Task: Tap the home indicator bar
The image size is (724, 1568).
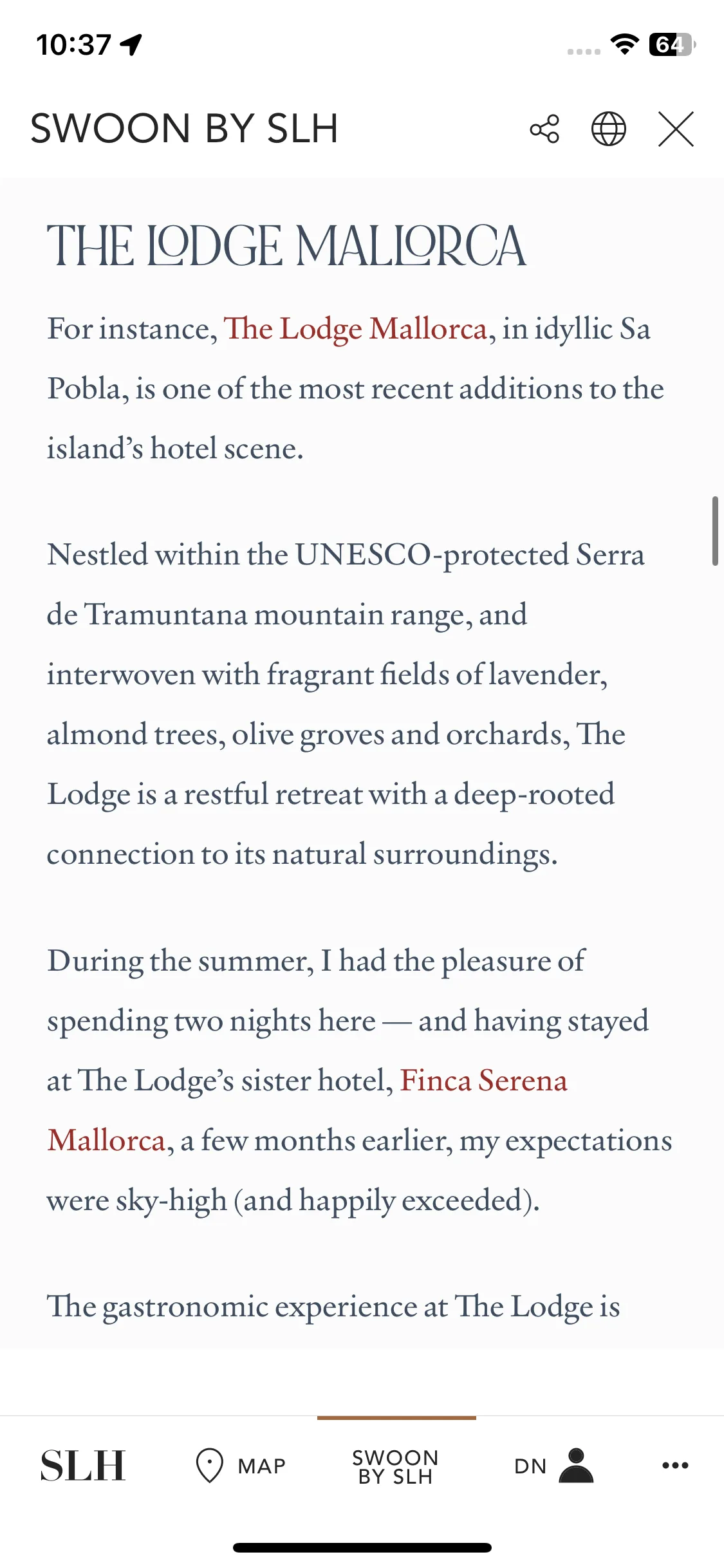Action: click(362, 1547)
